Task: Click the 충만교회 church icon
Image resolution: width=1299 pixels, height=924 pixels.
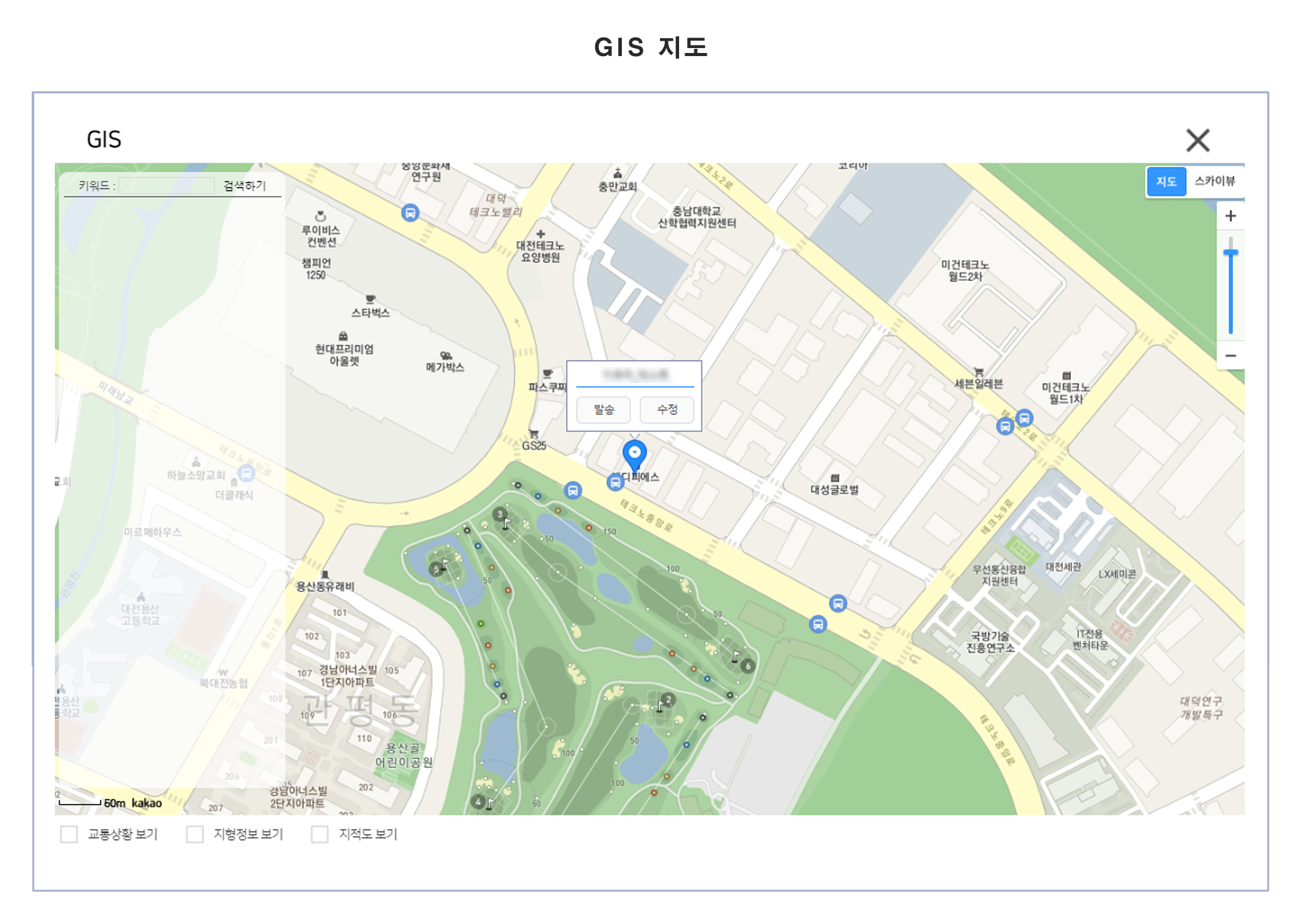Action: point(617,173)
